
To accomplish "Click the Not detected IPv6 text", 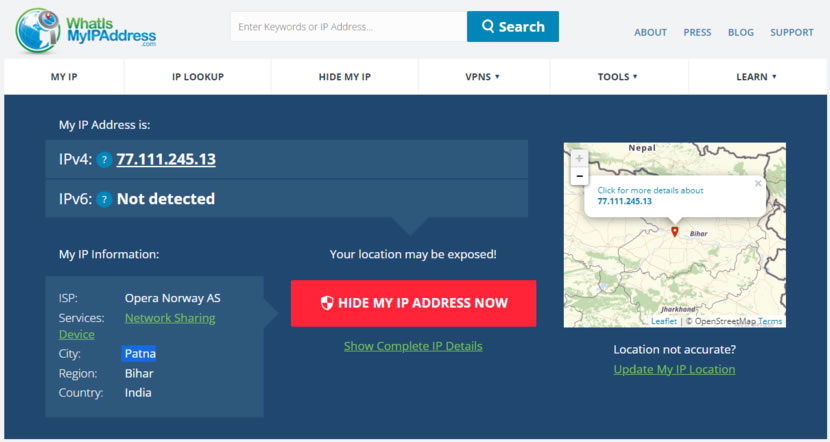I will [166, 199].
